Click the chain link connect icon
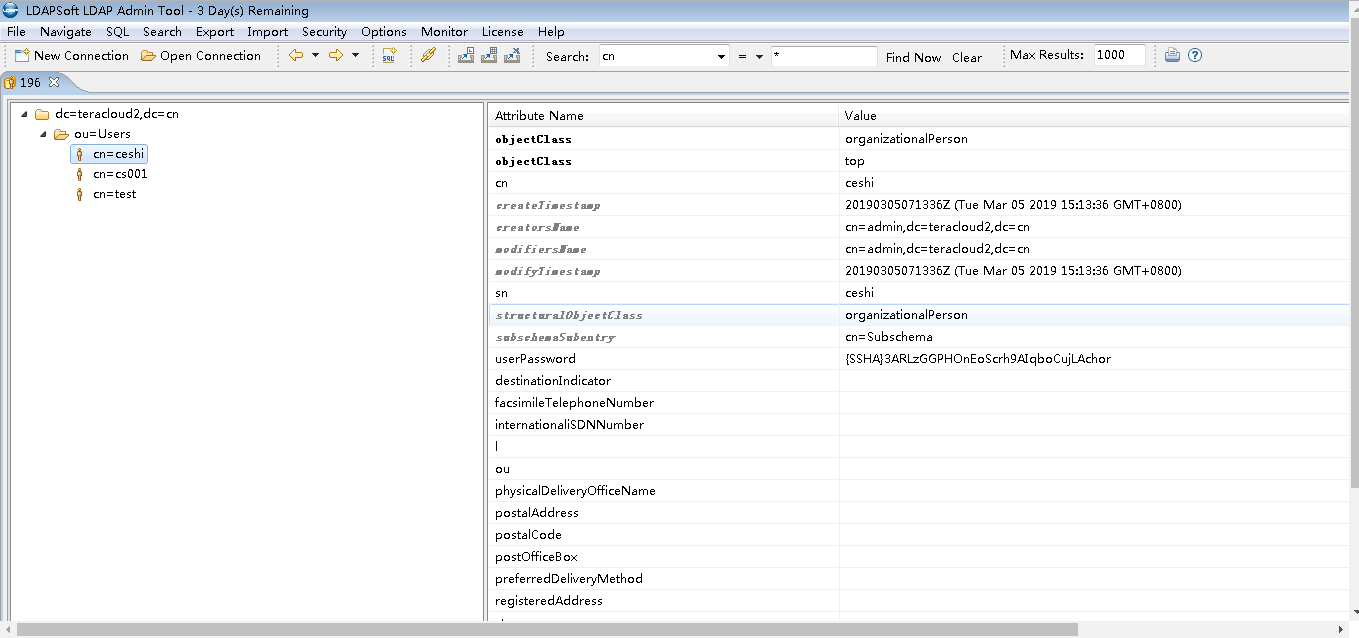This screenshot has height=638, width=1359. pyautogui.click(x=428, y=56)
